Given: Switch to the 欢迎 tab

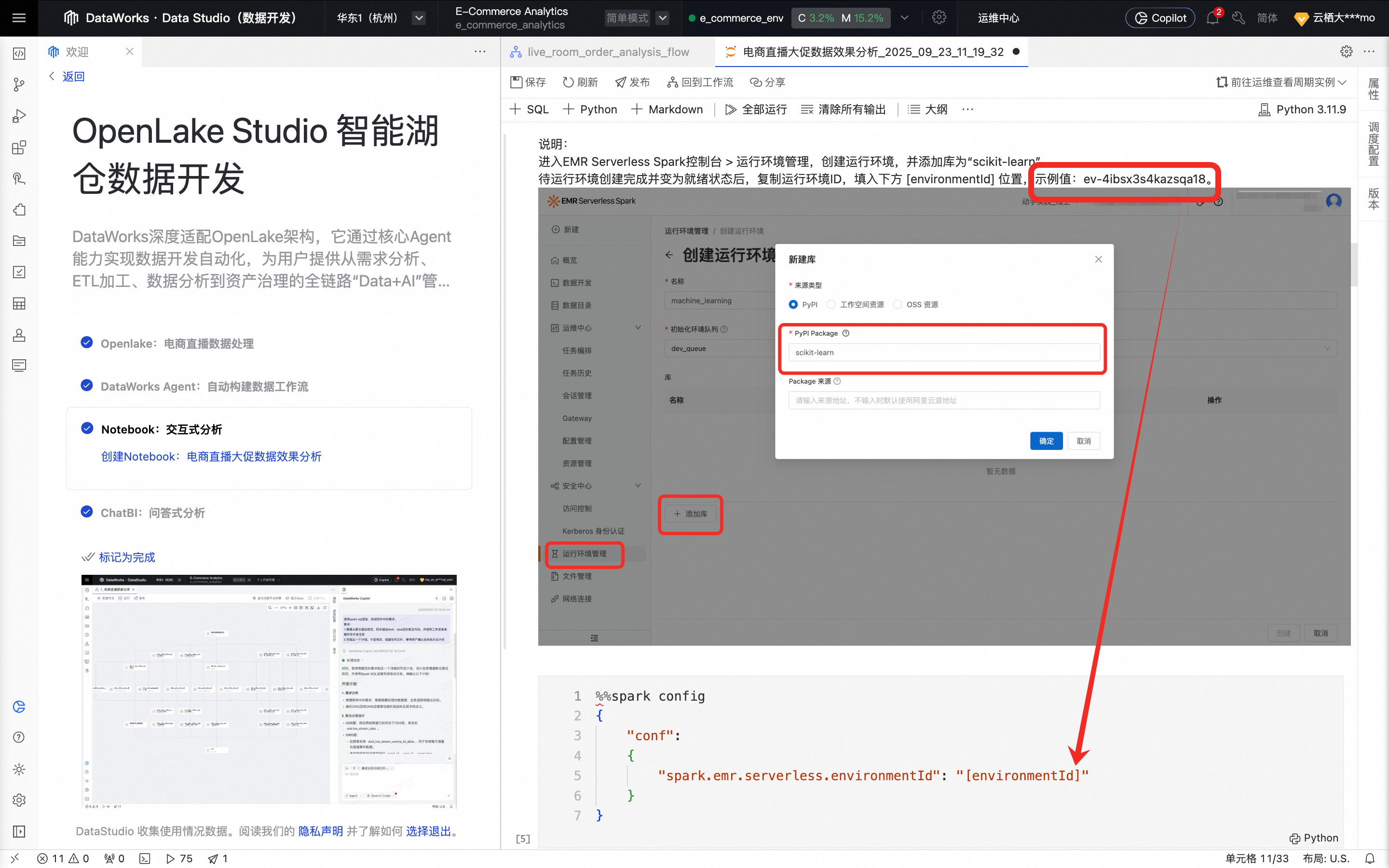Looking at the screenshot, I should 77,52.
